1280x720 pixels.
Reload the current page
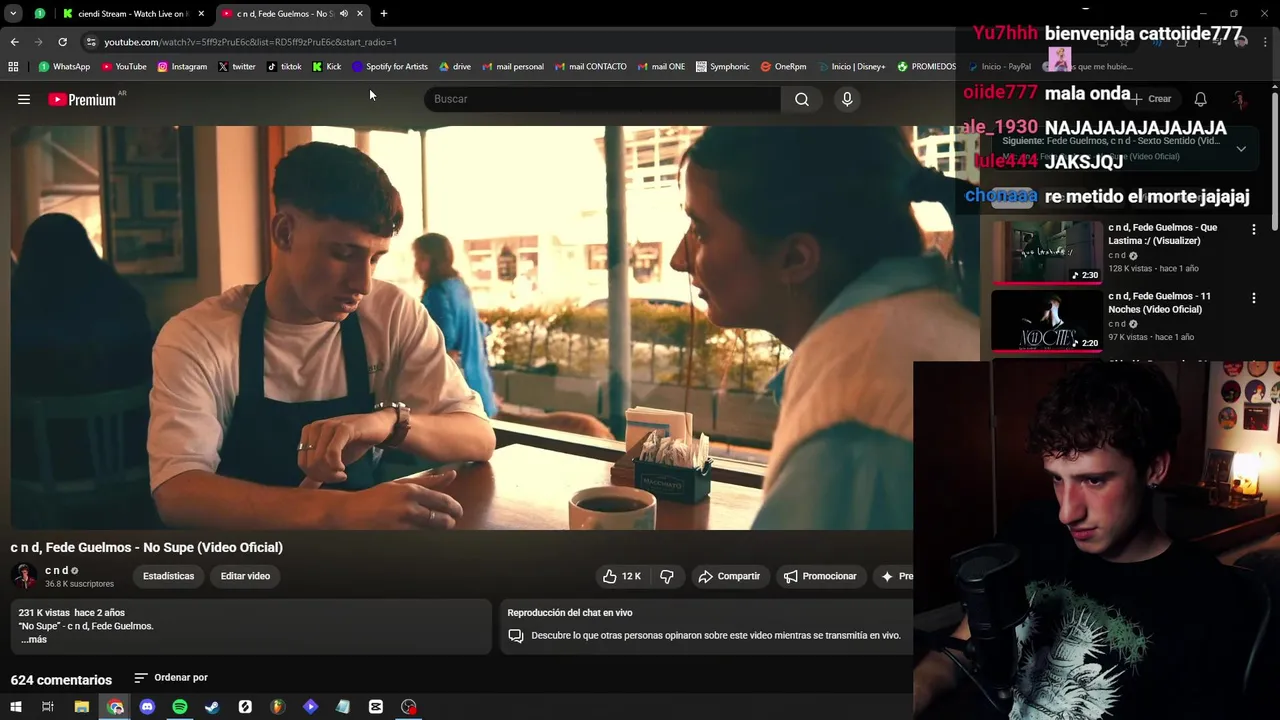point(62,42)
